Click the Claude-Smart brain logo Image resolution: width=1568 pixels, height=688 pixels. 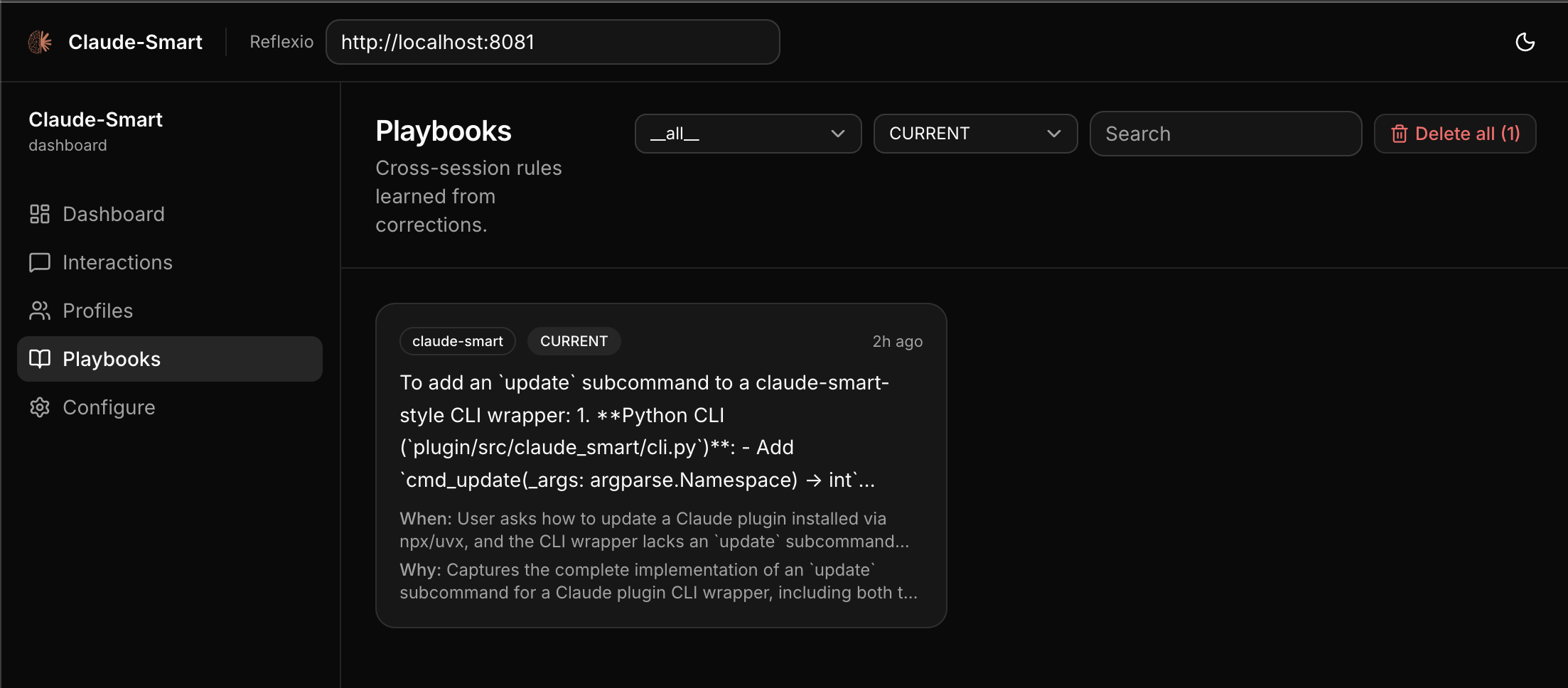pos(39,41)
